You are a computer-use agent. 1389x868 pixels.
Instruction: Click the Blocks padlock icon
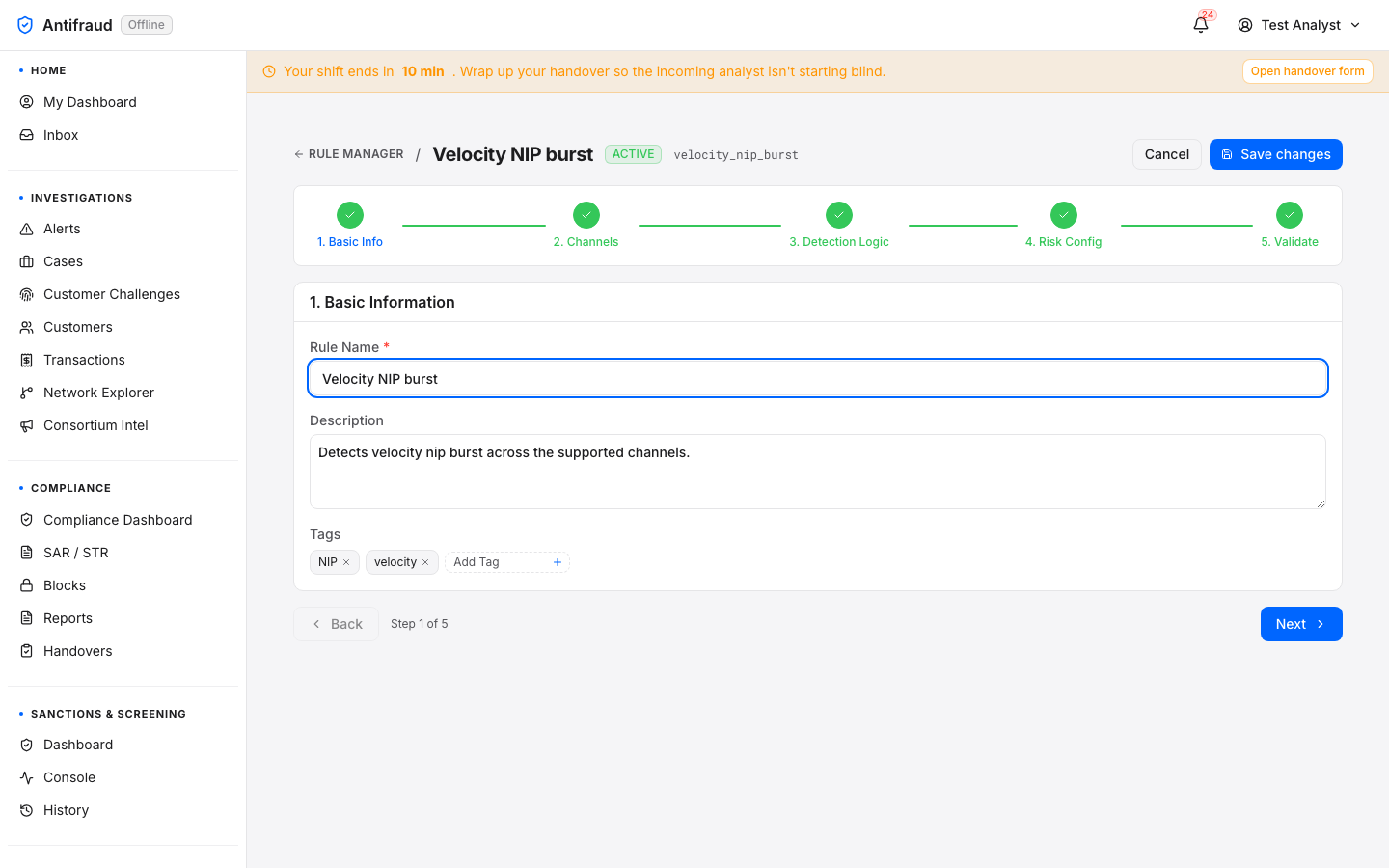tap(27, 585)
